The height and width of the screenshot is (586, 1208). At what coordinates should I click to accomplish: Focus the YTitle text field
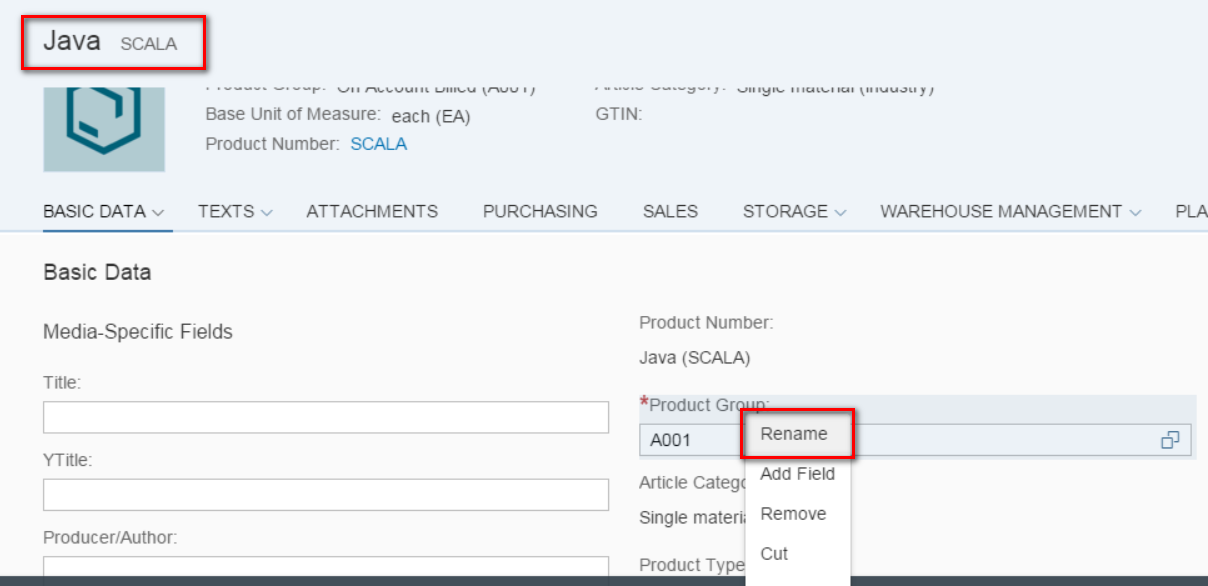(325, 494)
